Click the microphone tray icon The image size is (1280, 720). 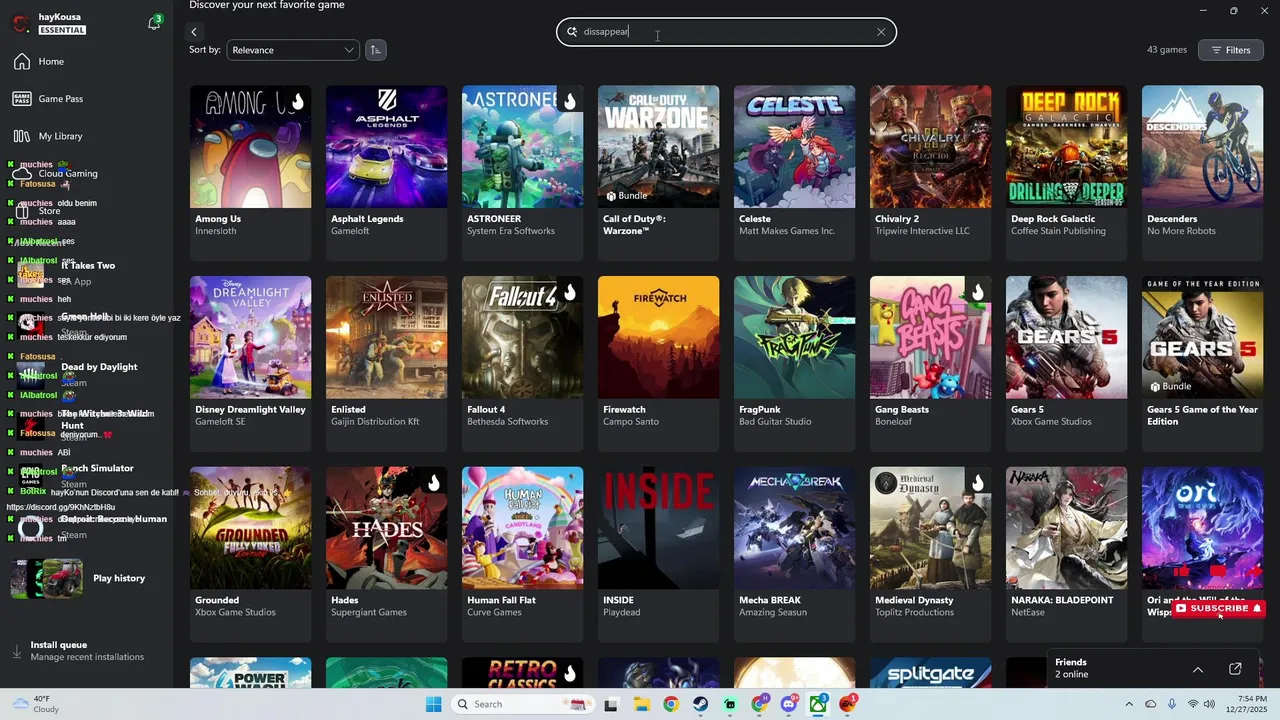click(x=1172, y=704)
